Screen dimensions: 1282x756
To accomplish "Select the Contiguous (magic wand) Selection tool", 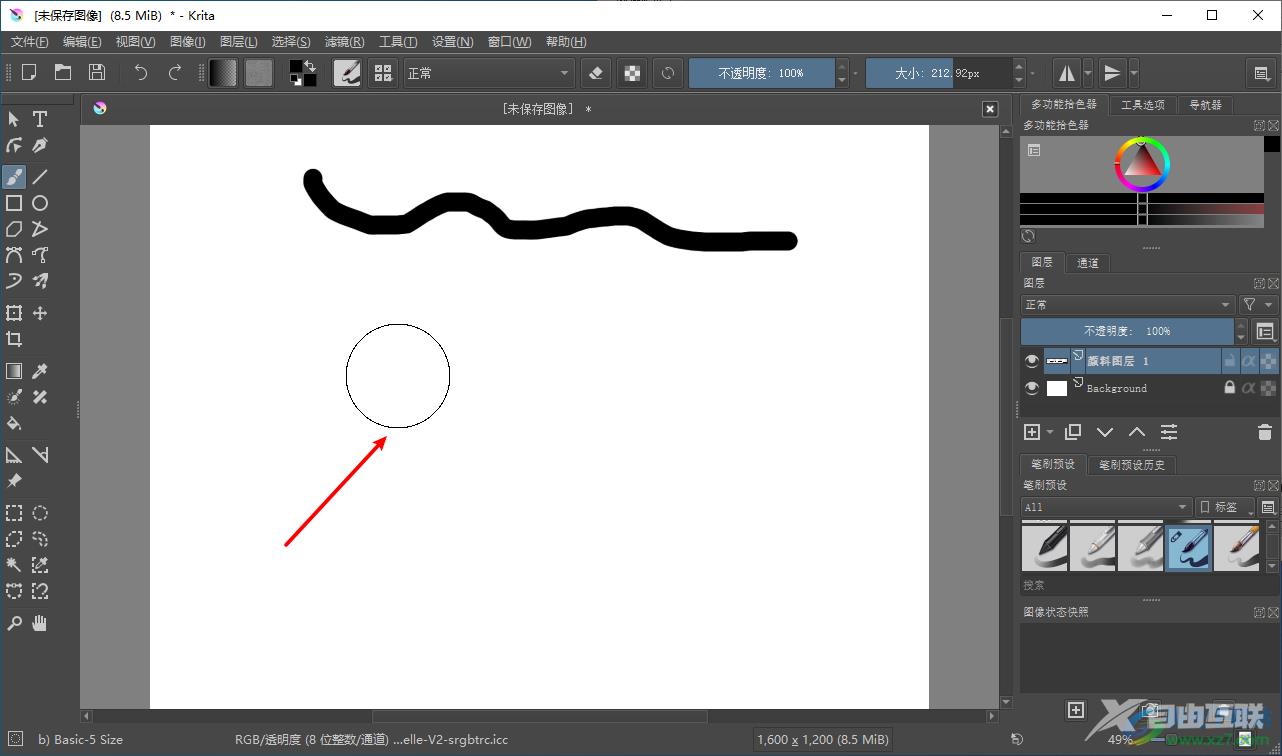I will 14,565.
